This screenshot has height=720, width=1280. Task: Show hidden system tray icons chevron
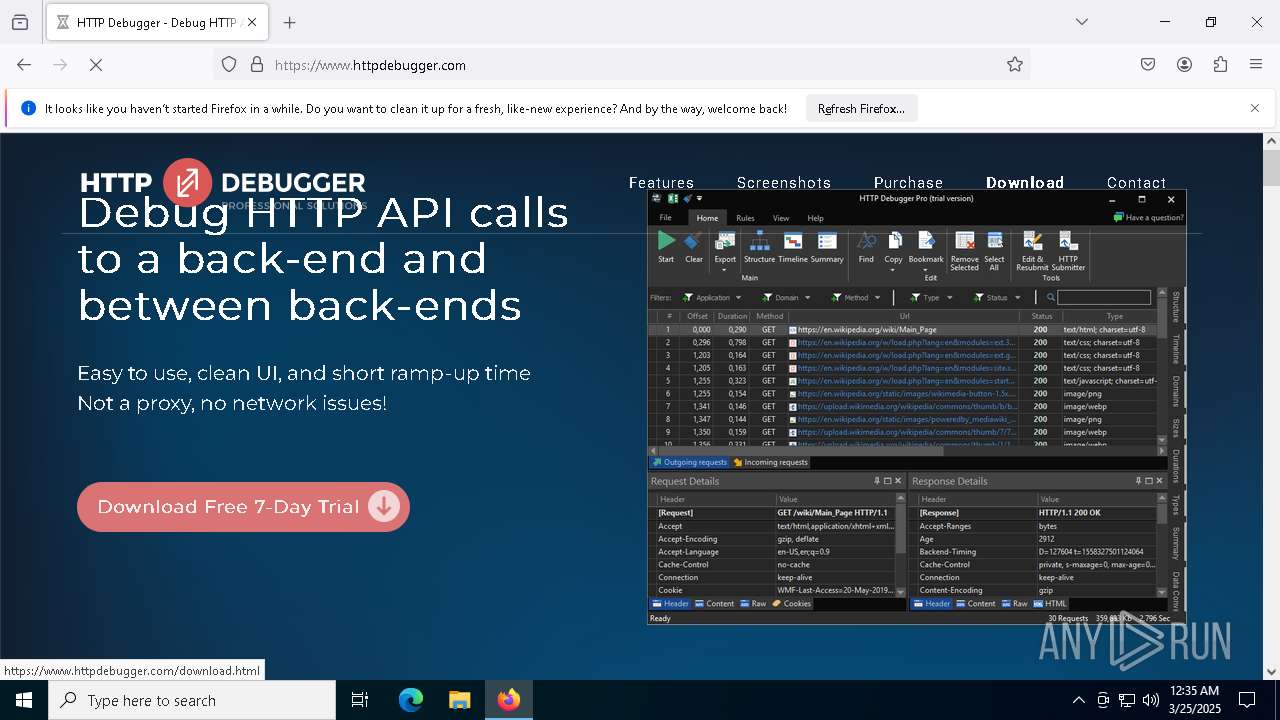(x=1078, y=700)
